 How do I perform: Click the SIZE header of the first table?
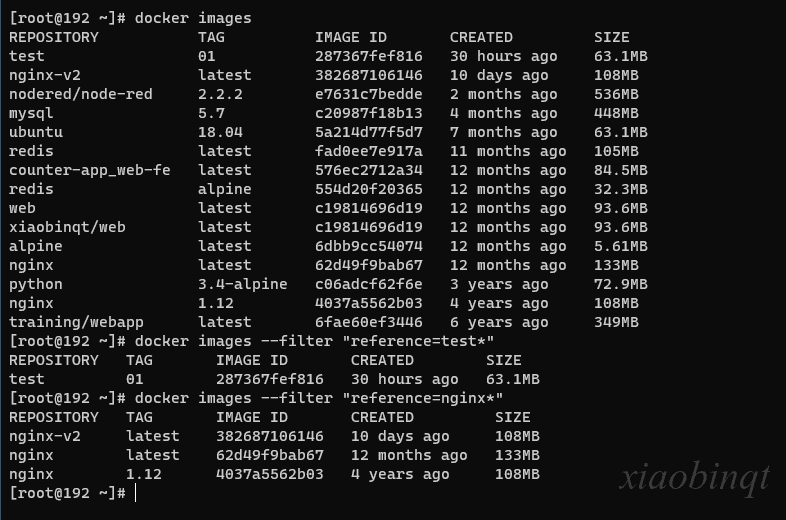tap(612, 37)
